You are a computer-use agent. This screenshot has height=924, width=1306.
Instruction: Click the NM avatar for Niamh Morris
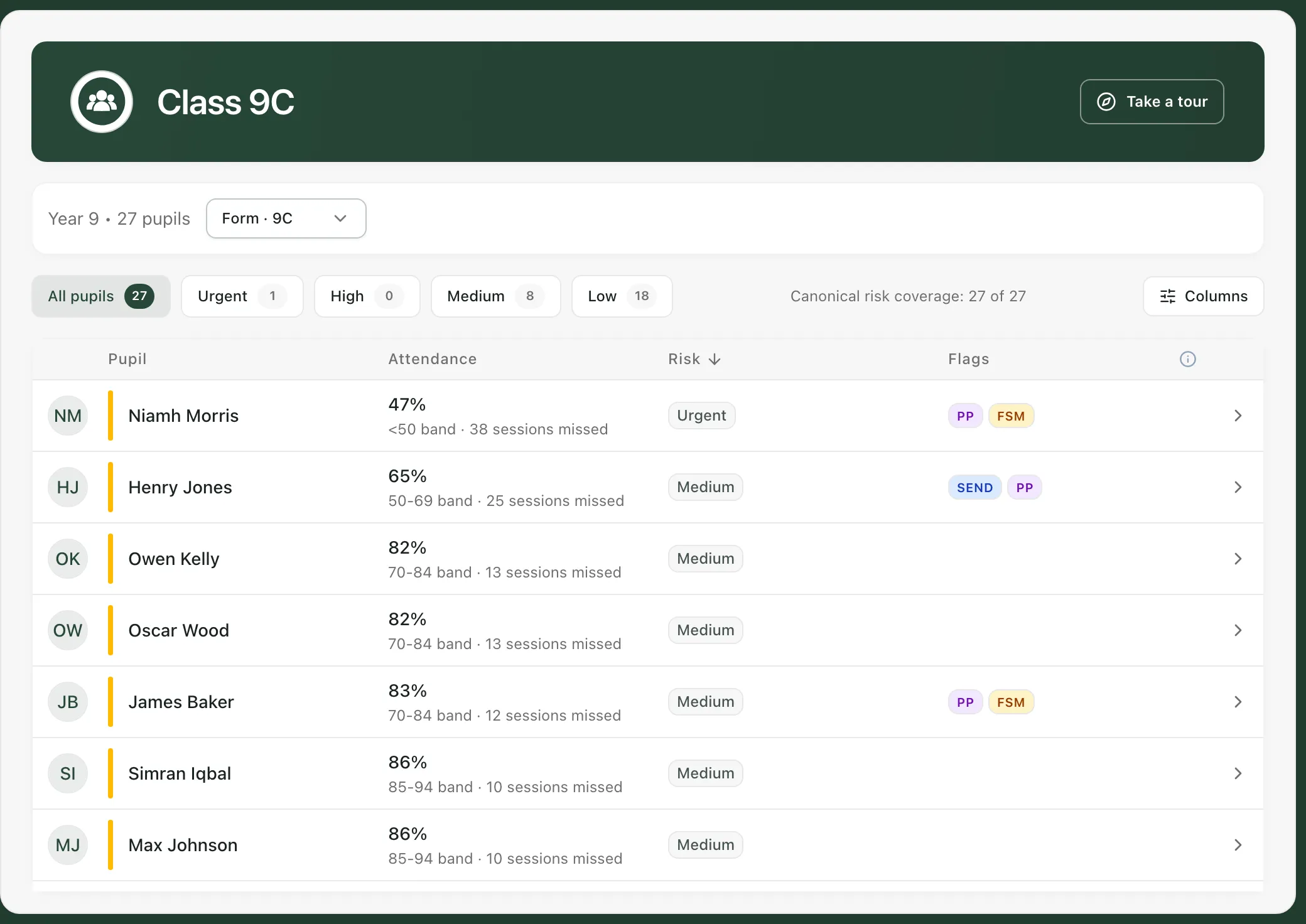[68, 416]
